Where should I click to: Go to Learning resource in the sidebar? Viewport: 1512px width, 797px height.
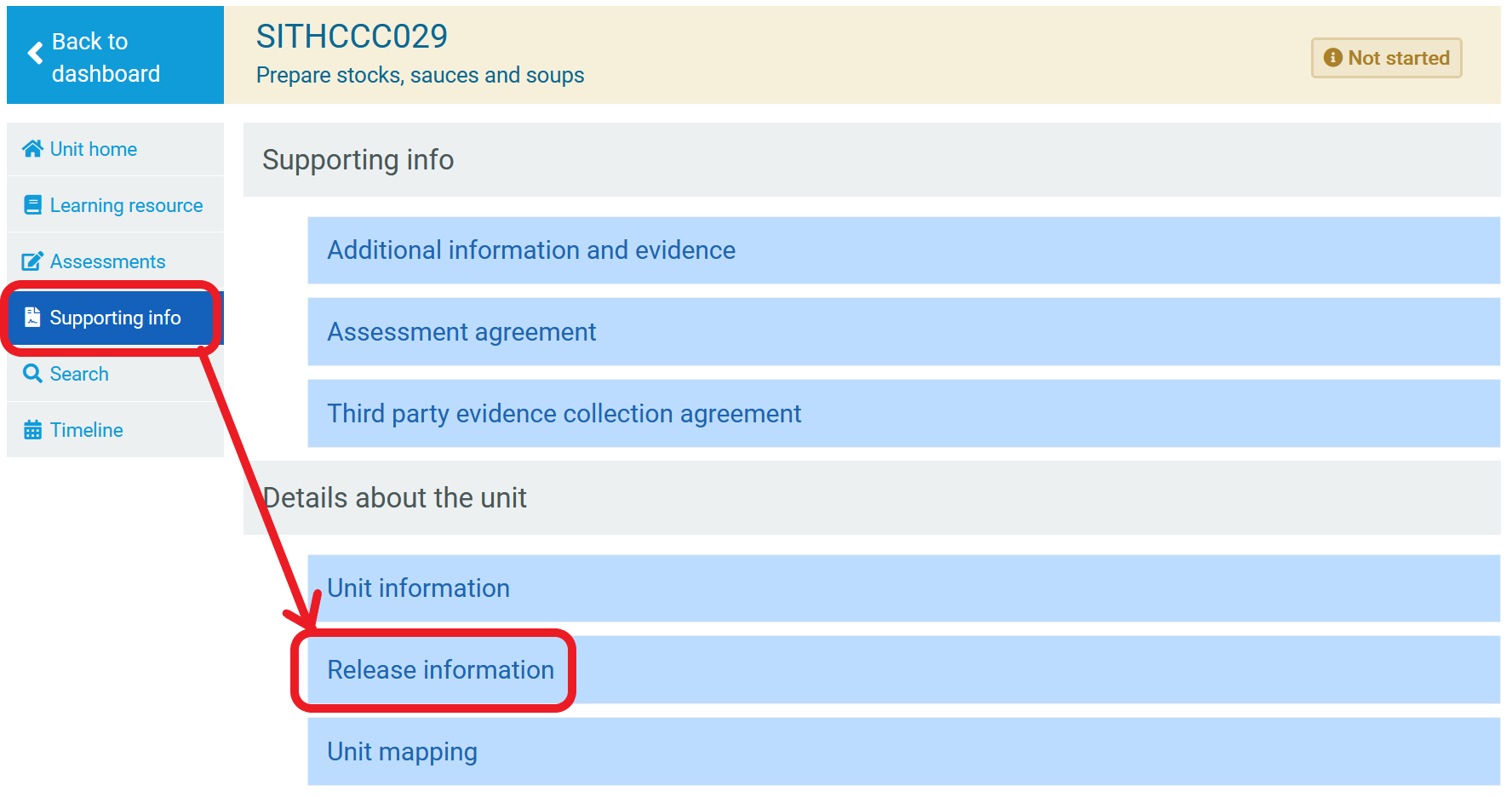click(126, 205)
